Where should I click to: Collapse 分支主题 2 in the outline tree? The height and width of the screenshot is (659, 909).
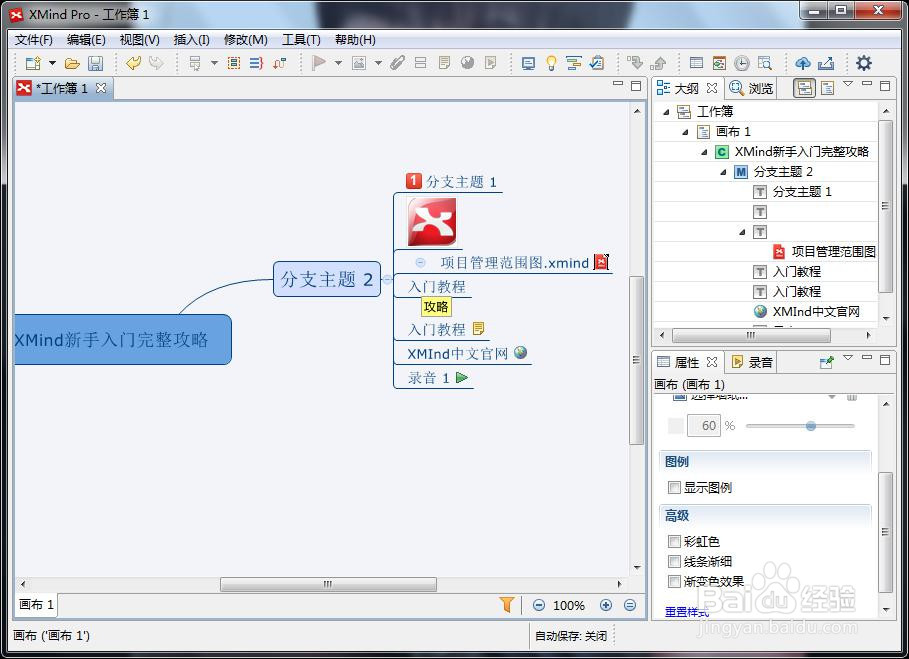[x=724, y=171]
